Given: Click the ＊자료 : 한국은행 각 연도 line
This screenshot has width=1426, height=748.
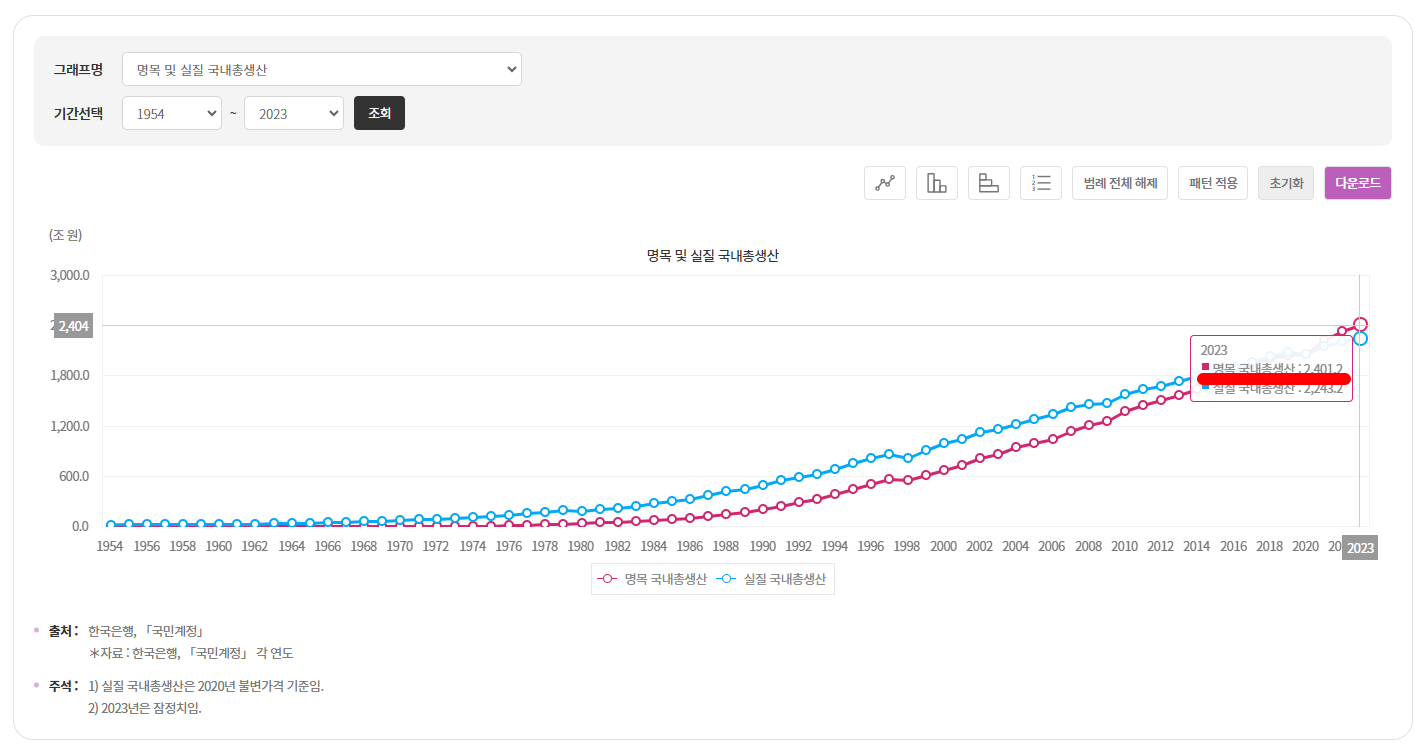Looking at the screenshot, I should (x=191, y=653).
